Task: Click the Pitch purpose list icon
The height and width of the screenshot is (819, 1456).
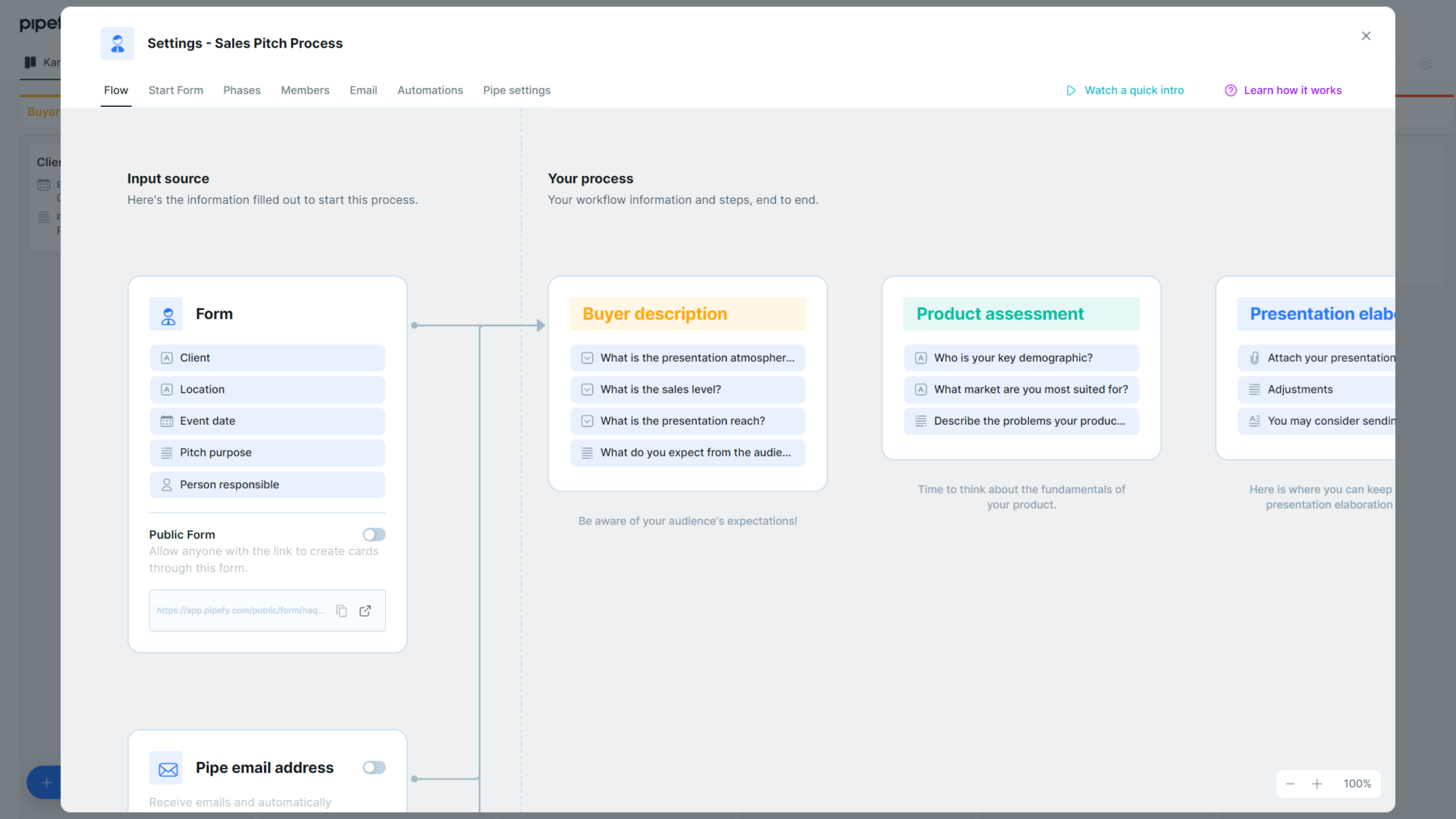Action: pyautogui.click(x=166, y=453)
